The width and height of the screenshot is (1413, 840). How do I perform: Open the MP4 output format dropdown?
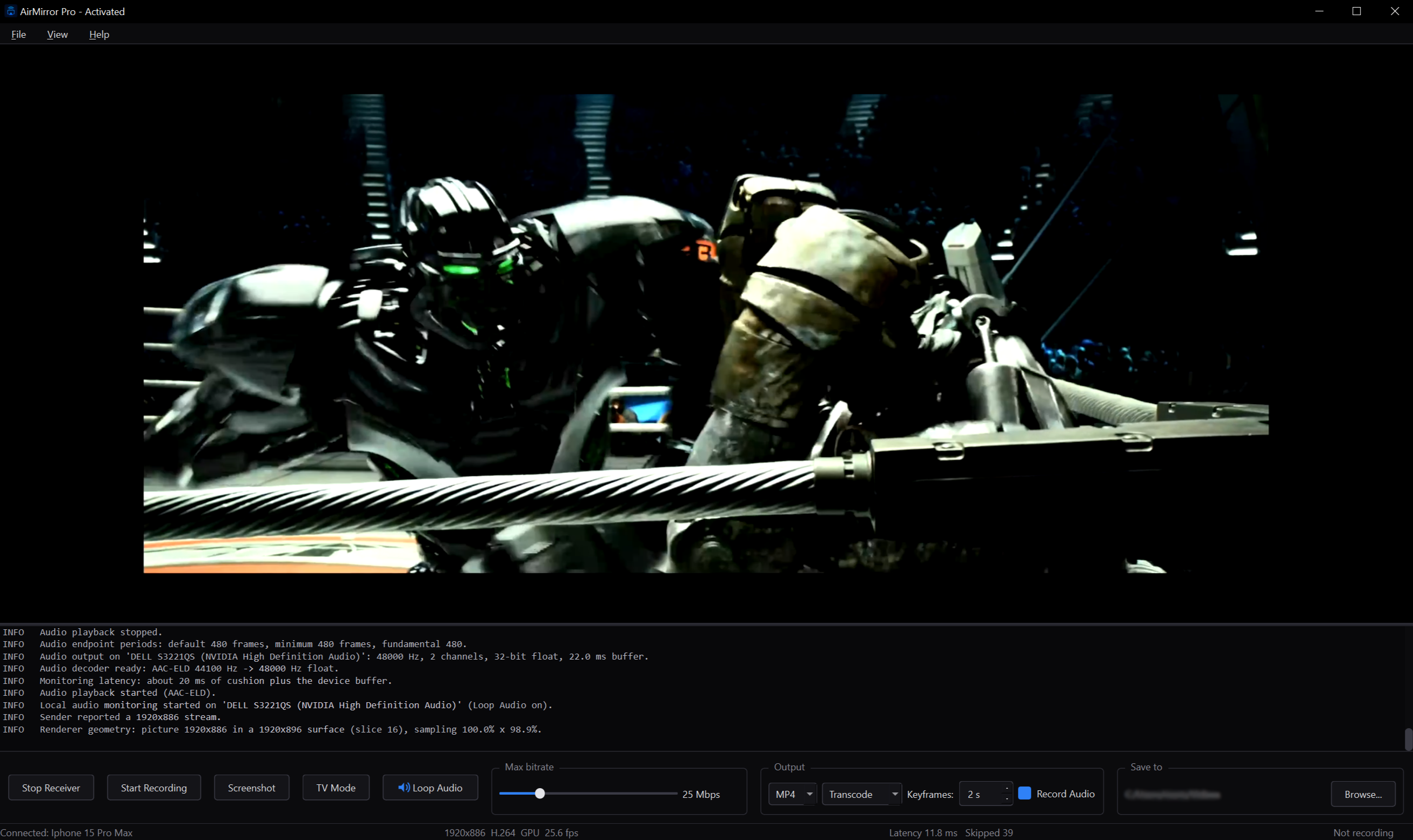pyautogui.click(x=792, y=794)
